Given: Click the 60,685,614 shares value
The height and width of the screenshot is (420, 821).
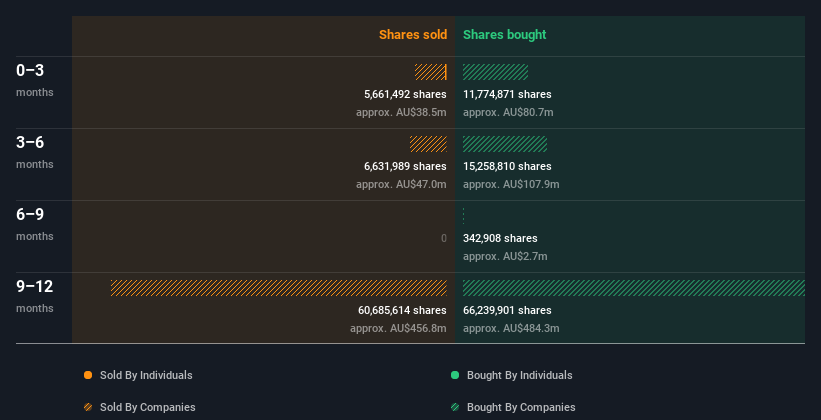Looking at the screenshot, I should point(402,310).
